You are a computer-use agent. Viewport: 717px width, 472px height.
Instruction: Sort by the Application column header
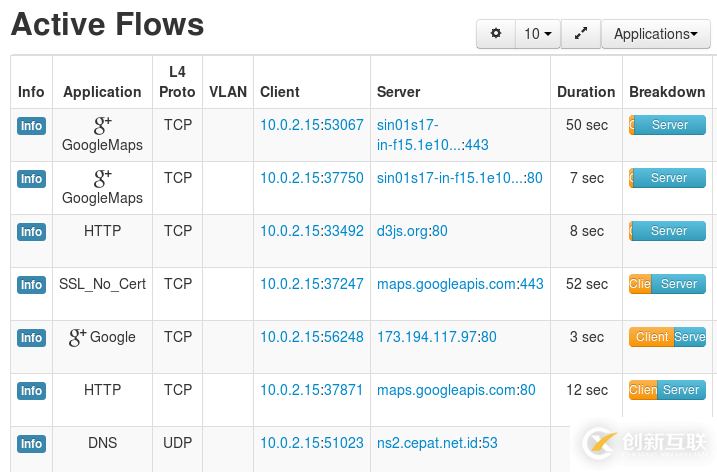pos(102,92)
